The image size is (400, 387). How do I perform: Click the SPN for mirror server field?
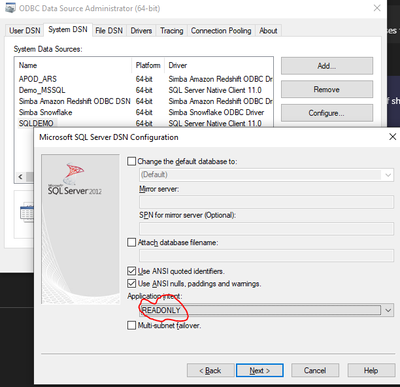[266, 229]
